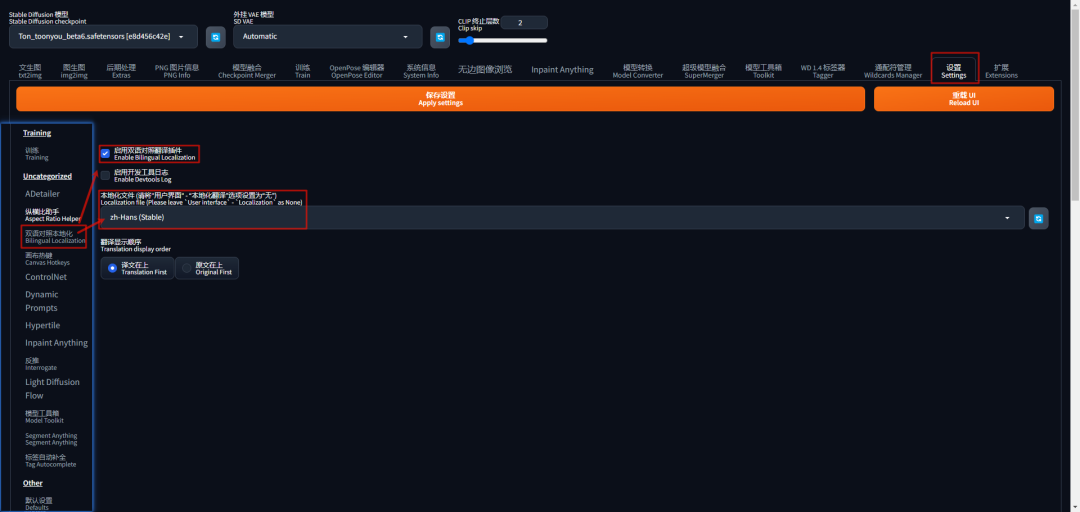The image size is (1080, 512).
Task: Open ControlNet settings in sidebar
Action: (x=46, y=277)
